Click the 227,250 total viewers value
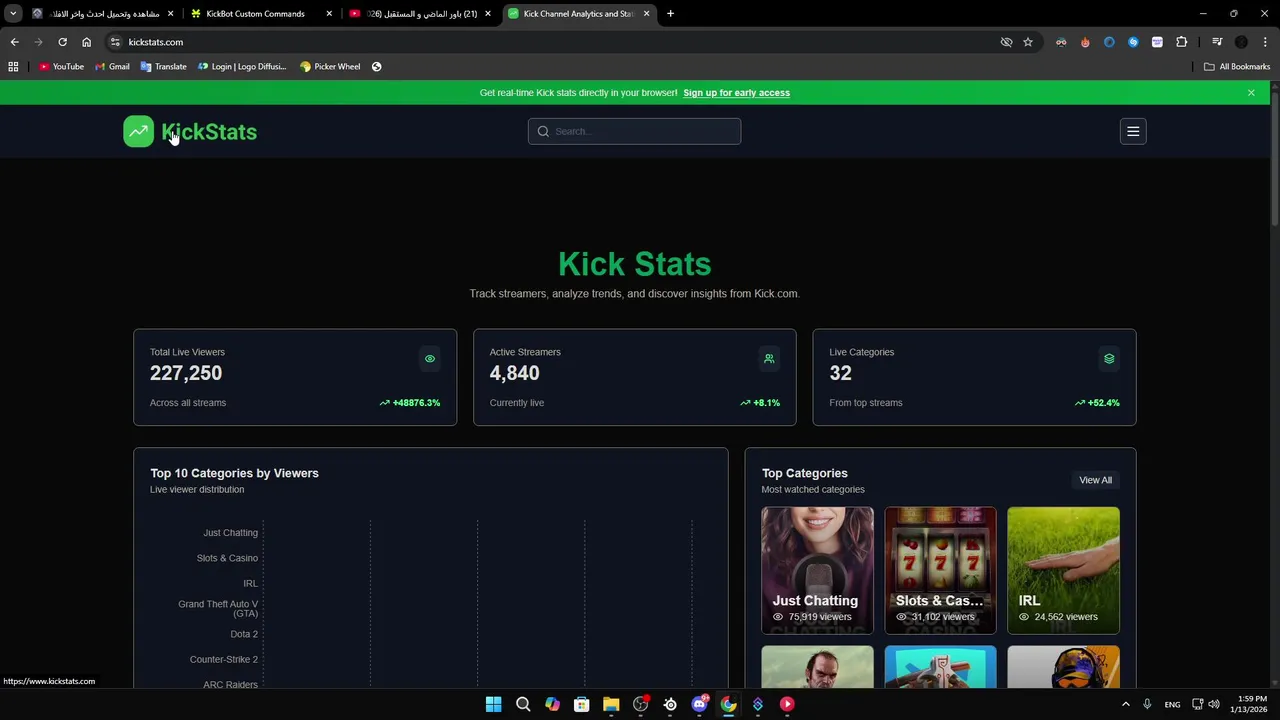 (x=186, y=373)
